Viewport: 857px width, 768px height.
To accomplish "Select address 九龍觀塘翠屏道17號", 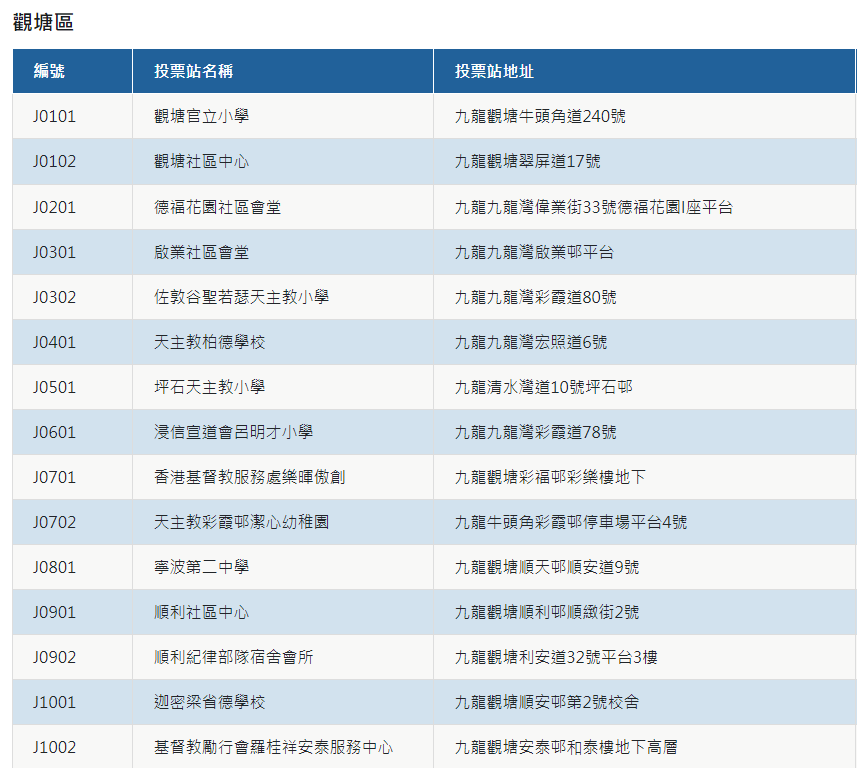I will coord(527,161).
